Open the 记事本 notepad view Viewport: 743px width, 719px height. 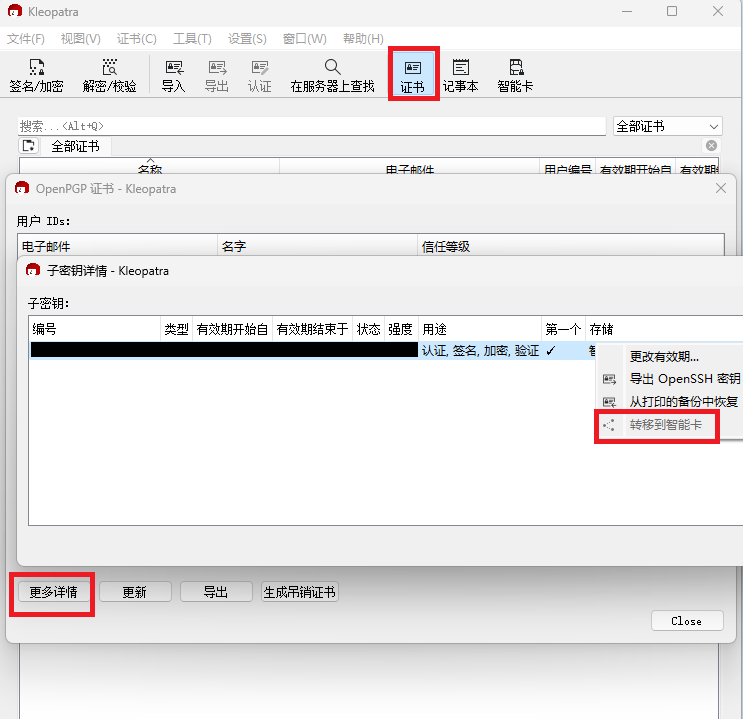click(x=460, y=75)
